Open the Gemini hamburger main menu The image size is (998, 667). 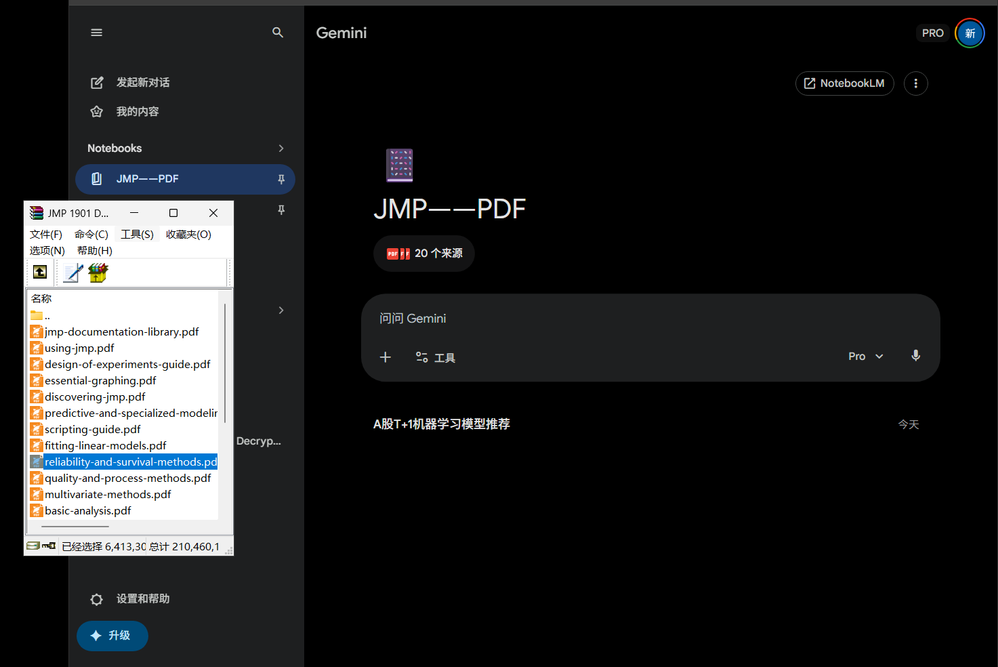click(97, 32)
